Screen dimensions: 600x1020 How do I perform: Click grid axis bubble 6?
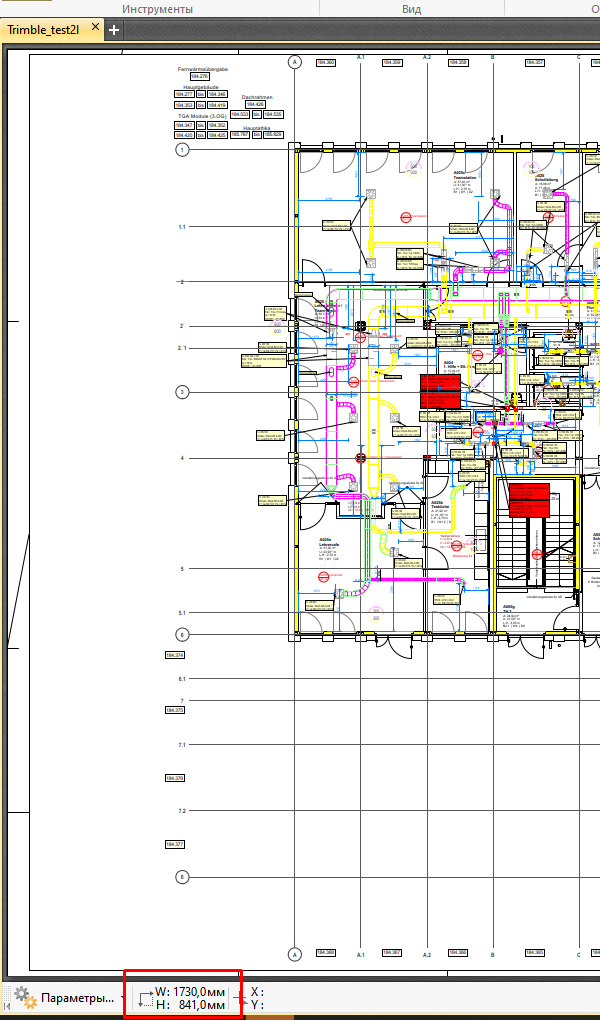click(x=182, y=635)
